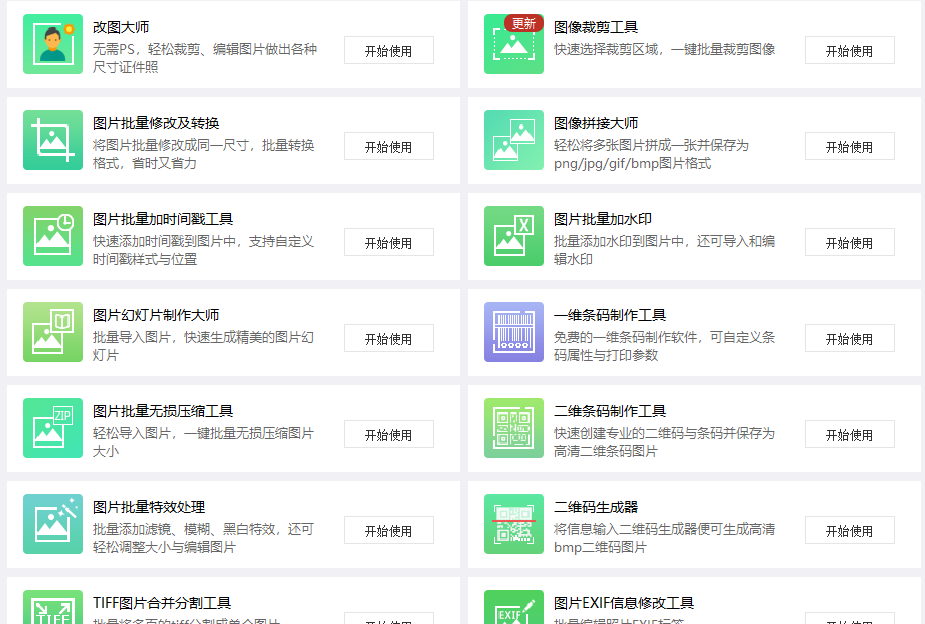Select the 图片批量无损压缩工具 ZIP icon
The width and height of the screenshot is (925, 624).
pos(53,428)
